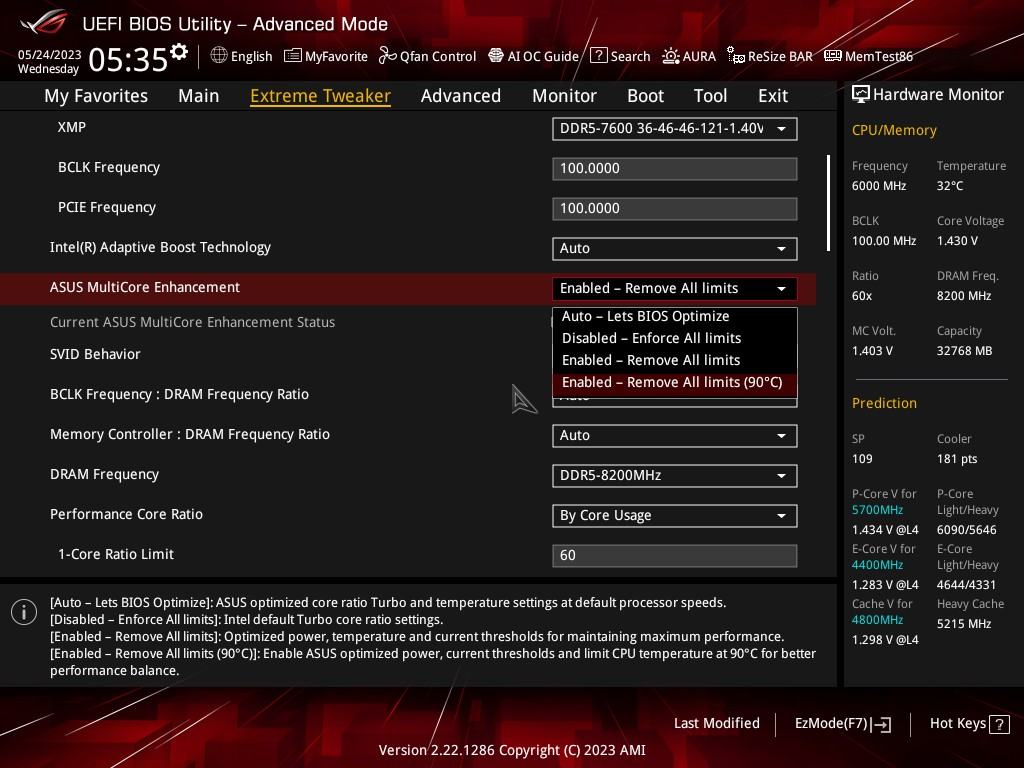The image size is (1024, 768).
Task: Open Memory Controller DRAM Ratio dropdown
Action: tap(674, 436)
